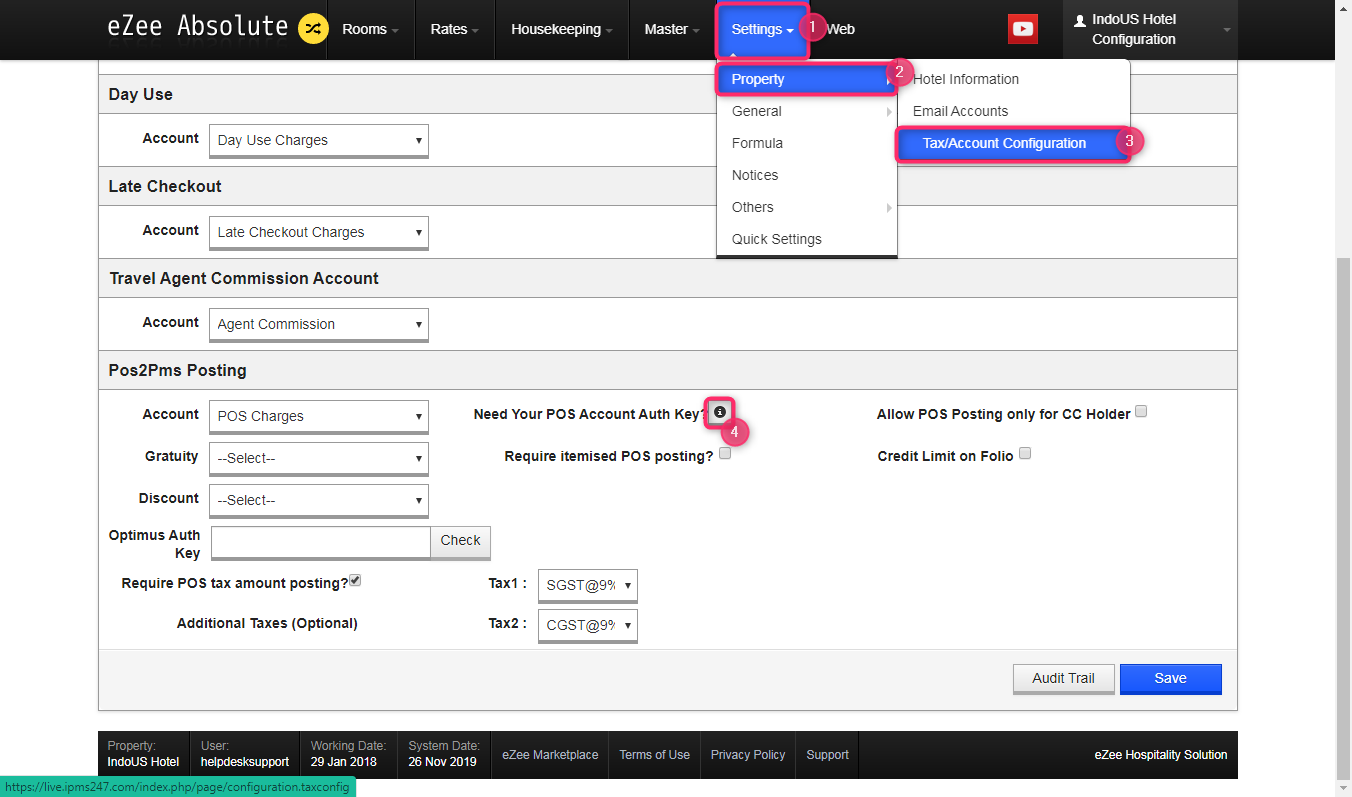Click the yellow shuffle icon beside eZee Absolute
Viewport: 1352px width, 797px height.
(313, 28)
